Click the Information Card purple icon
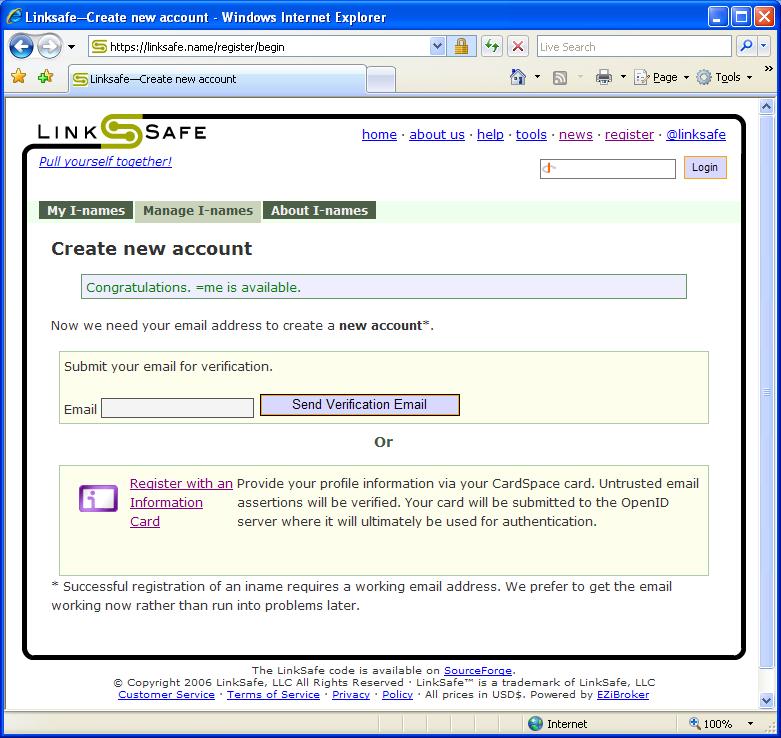This screenshot has width=781, height=738. 98,497
